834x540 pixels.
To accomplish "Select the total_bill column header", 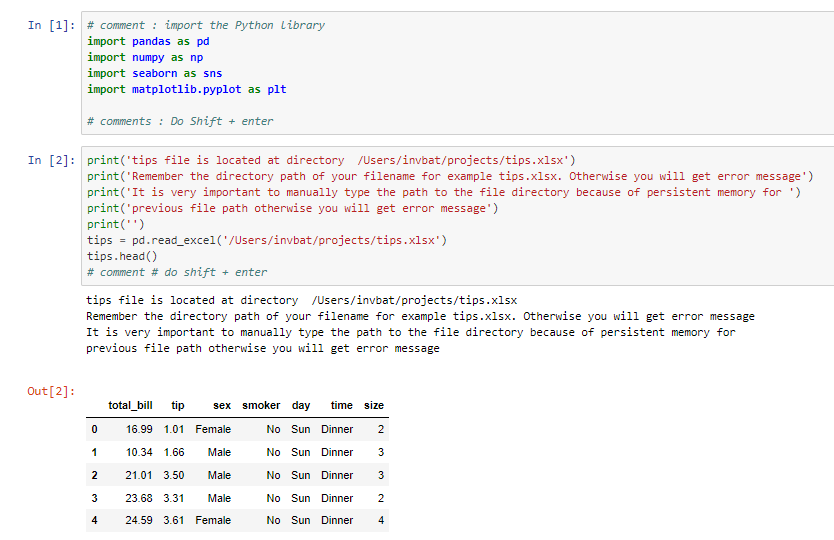I will click(130, 405).
